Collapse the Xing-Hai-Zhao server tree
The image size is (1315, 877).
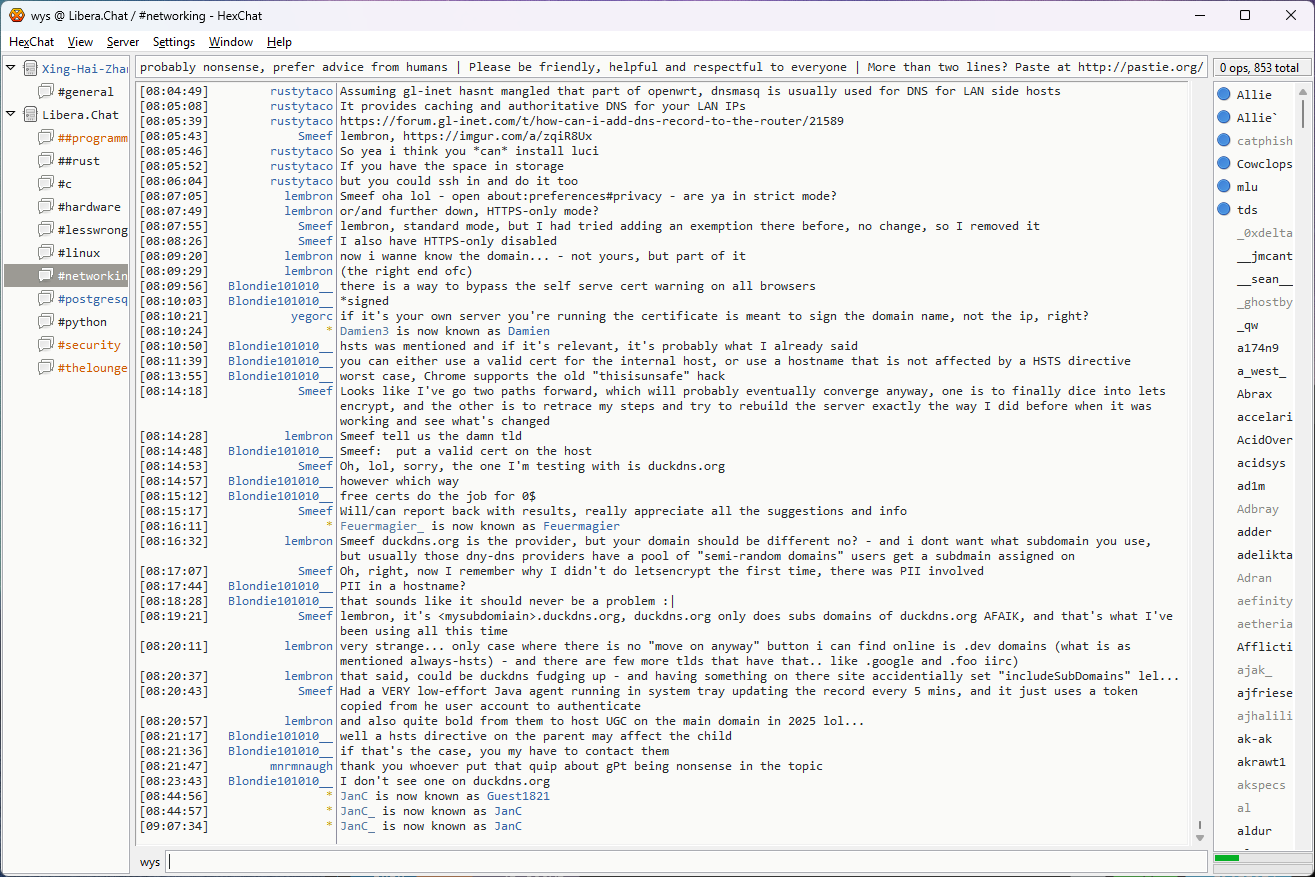(x=11, y=69)
